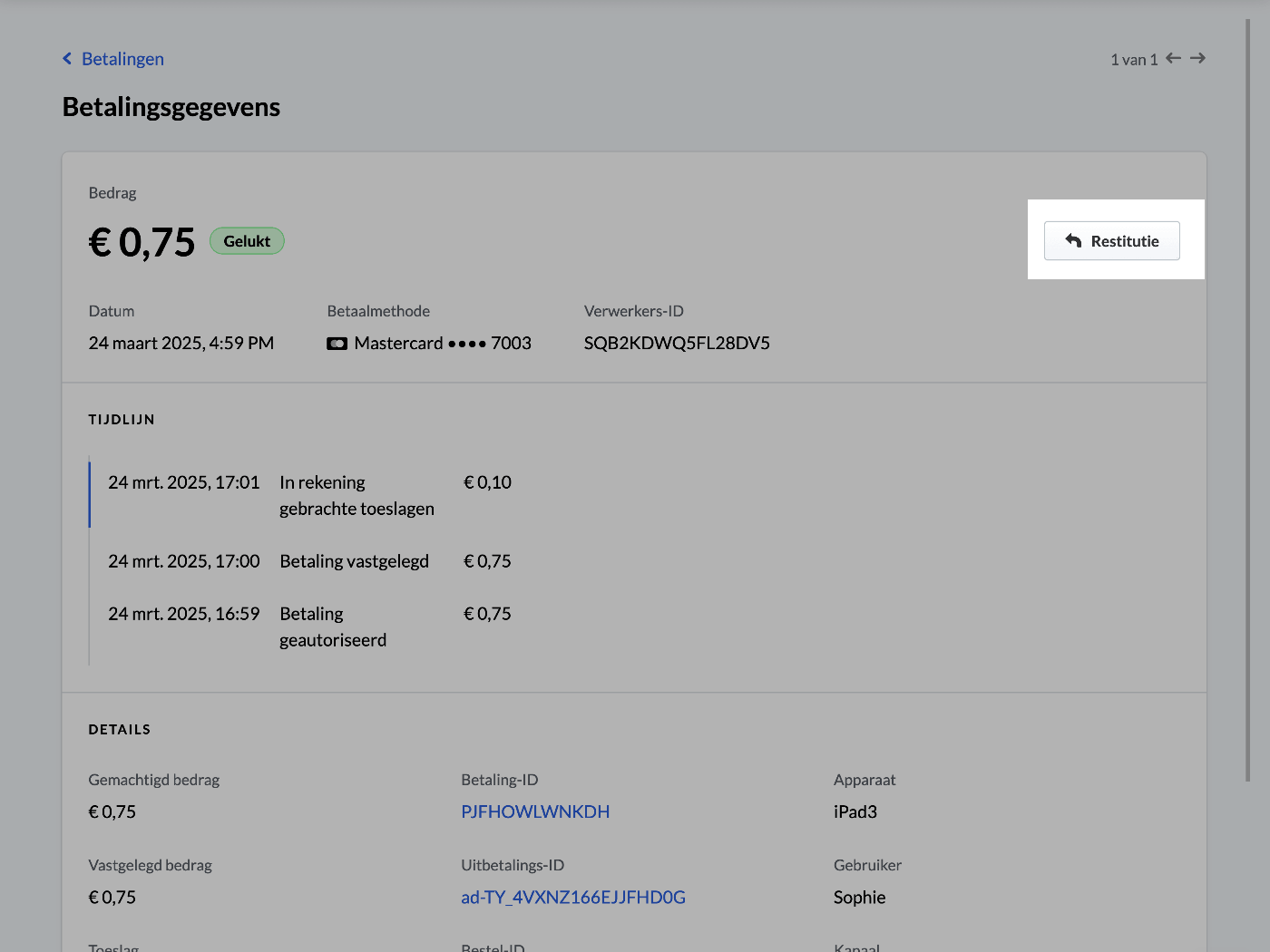Go to next payment with right arrow
1270x952 pixels.
1197,58
